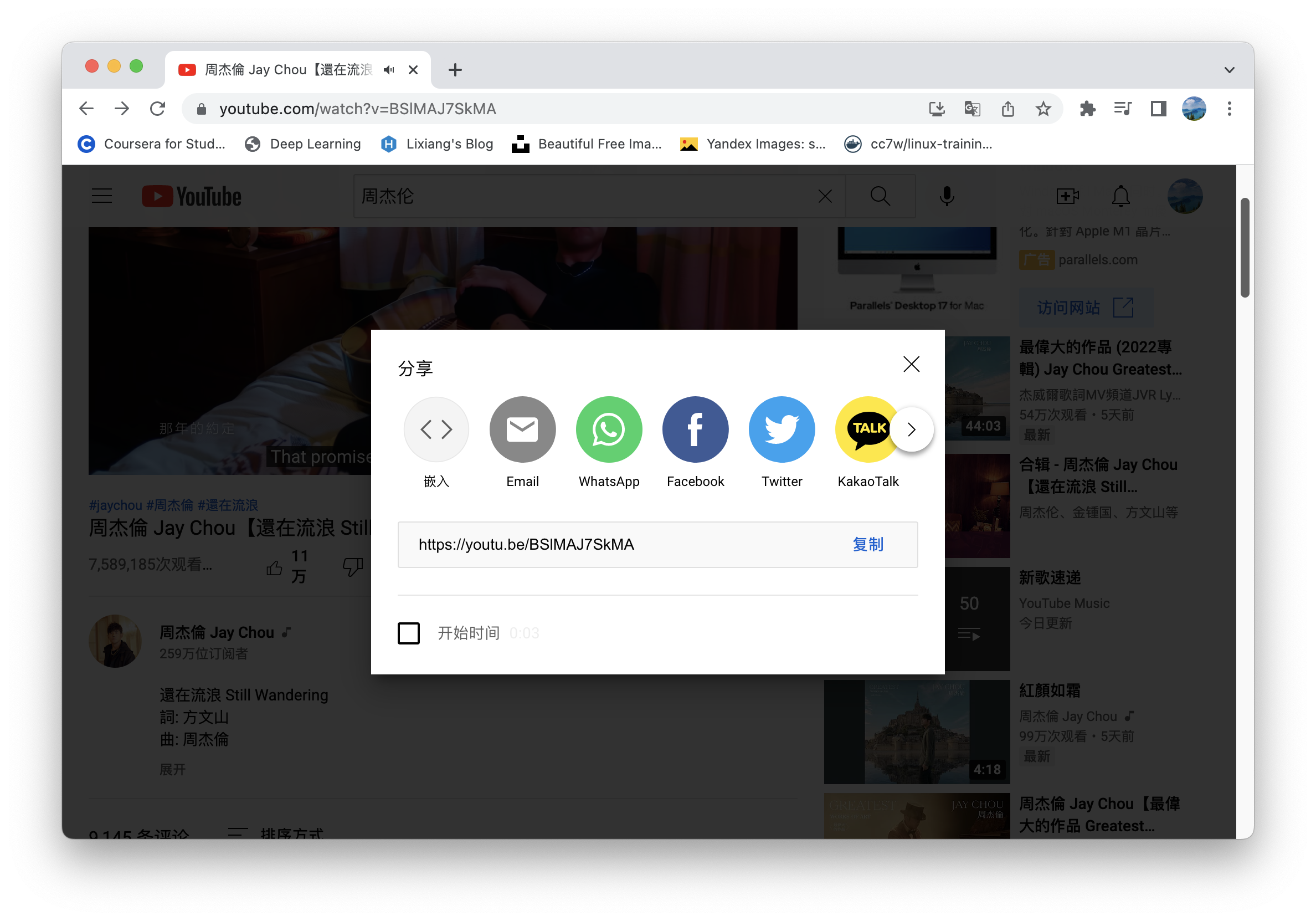This screenshot has width=1316, height=921.
Task: Close the share dialog
Action: click(x=911, y=364)
